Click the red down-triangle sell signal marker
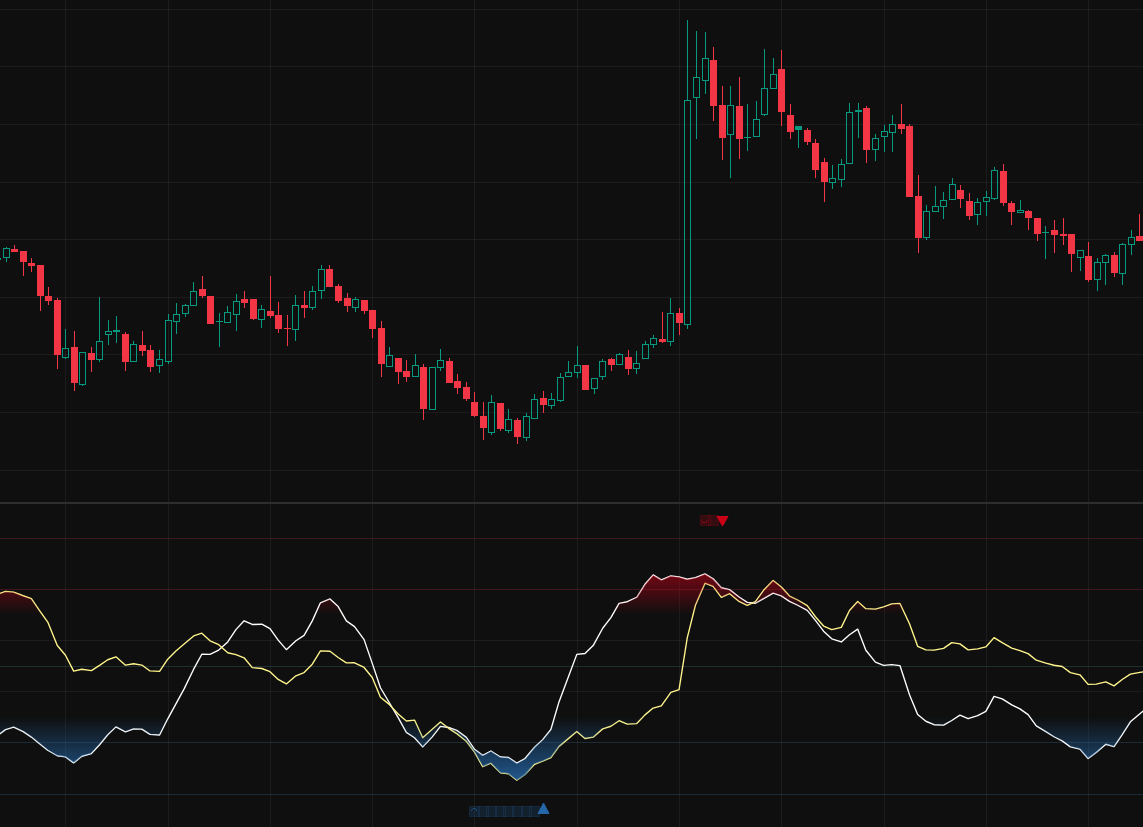 pyautogui.click(x=722, y=520)
